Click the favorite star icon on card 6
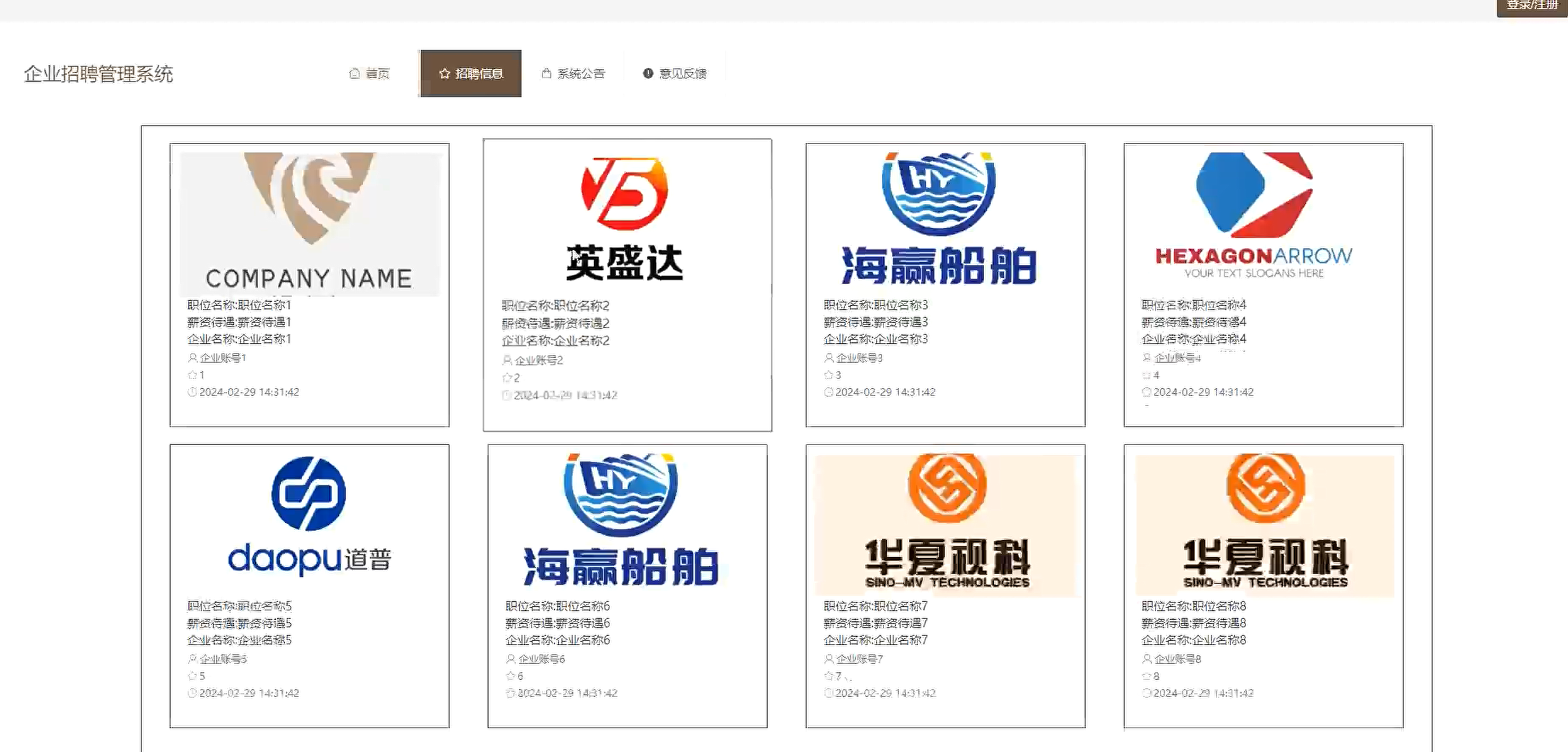The width and height of the screenshot is (1568, 752). [511, 676]
